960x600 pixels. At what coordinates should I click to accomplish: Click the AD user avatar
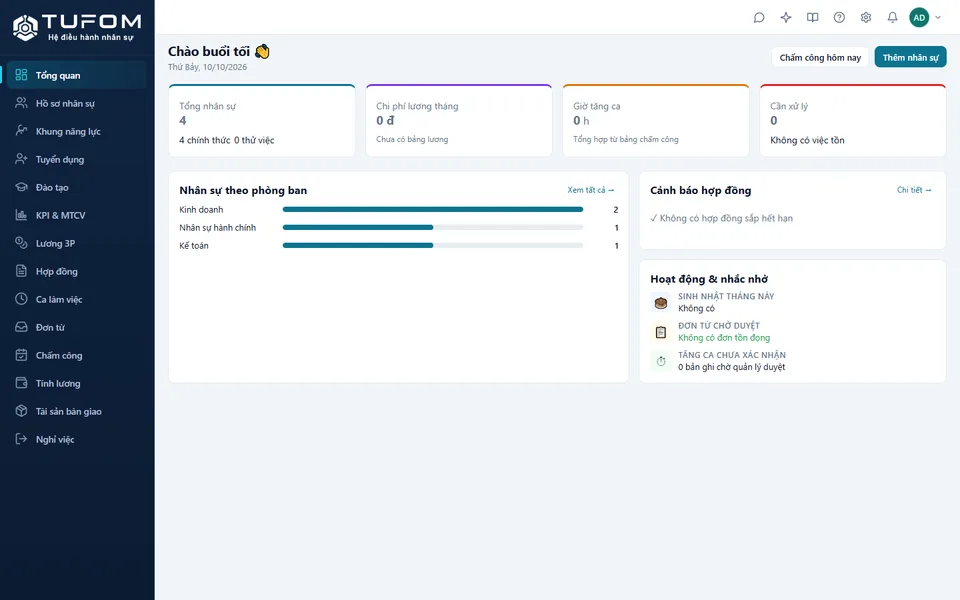pyautogui.click(x=919, y=18)
